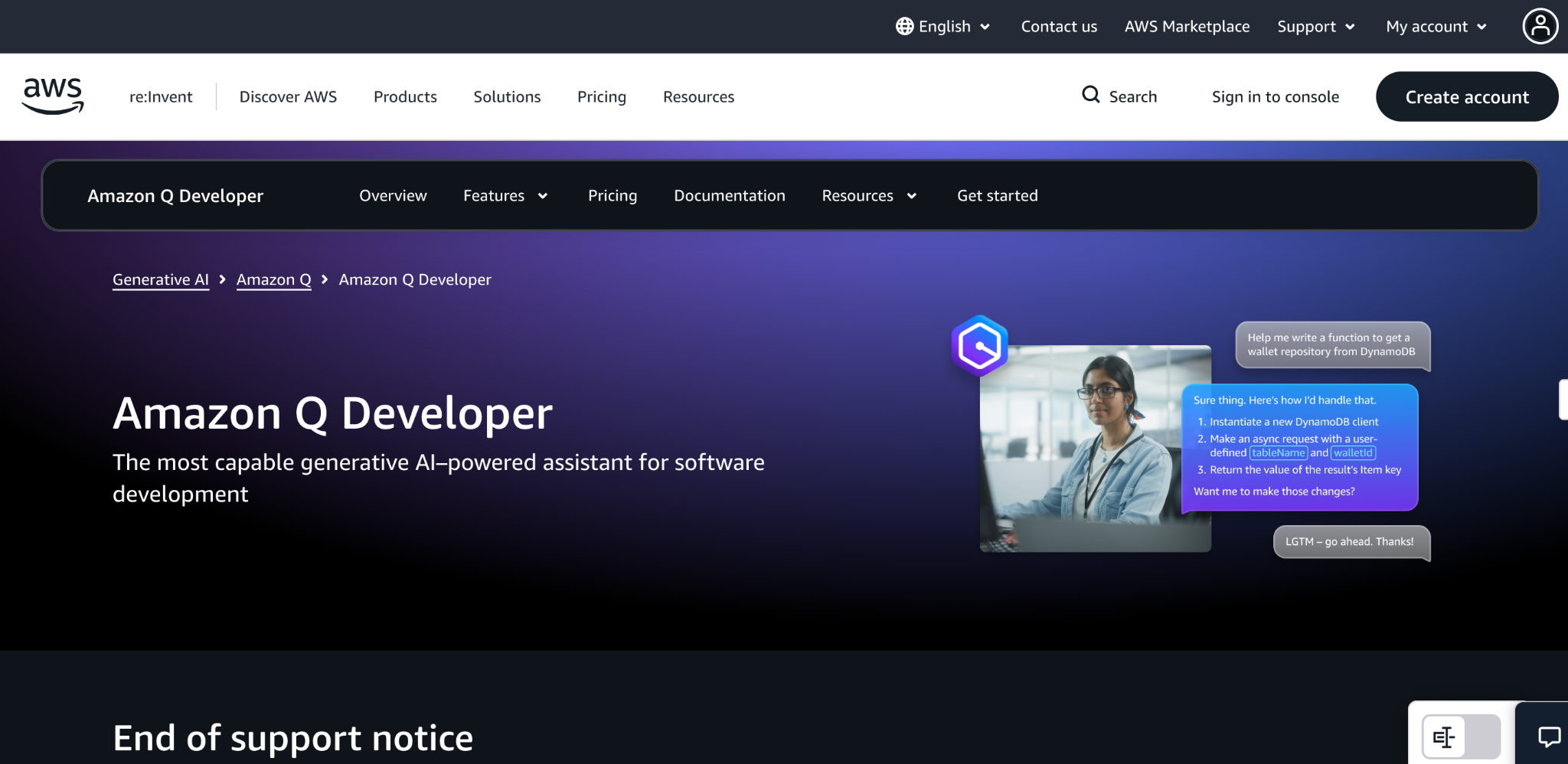The height and width of the screenshot is (764, 1568).
Task: Click the Contact us link
Action: coord(1059,26)
